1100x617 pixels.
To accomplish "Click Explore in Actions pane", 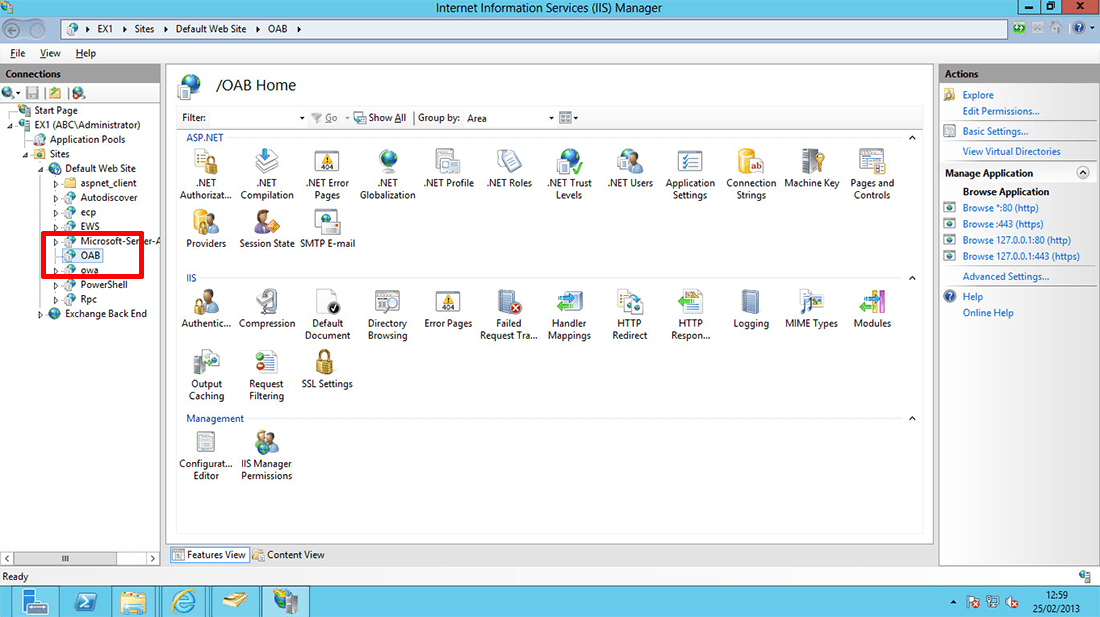I will (x=978, y=95).
